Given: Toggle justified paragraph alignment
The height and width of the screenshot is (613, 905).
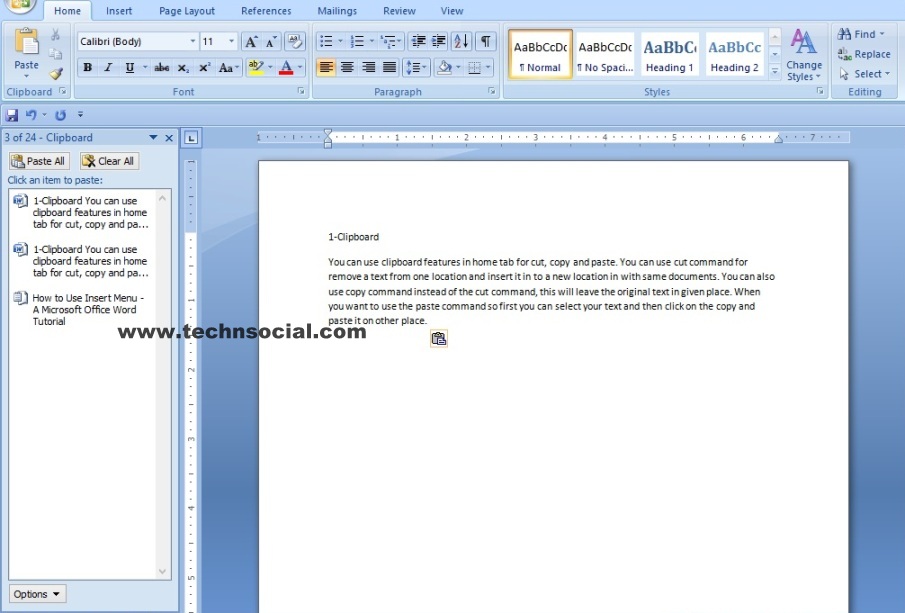Looking at the screenshot, I should point(389,67).
